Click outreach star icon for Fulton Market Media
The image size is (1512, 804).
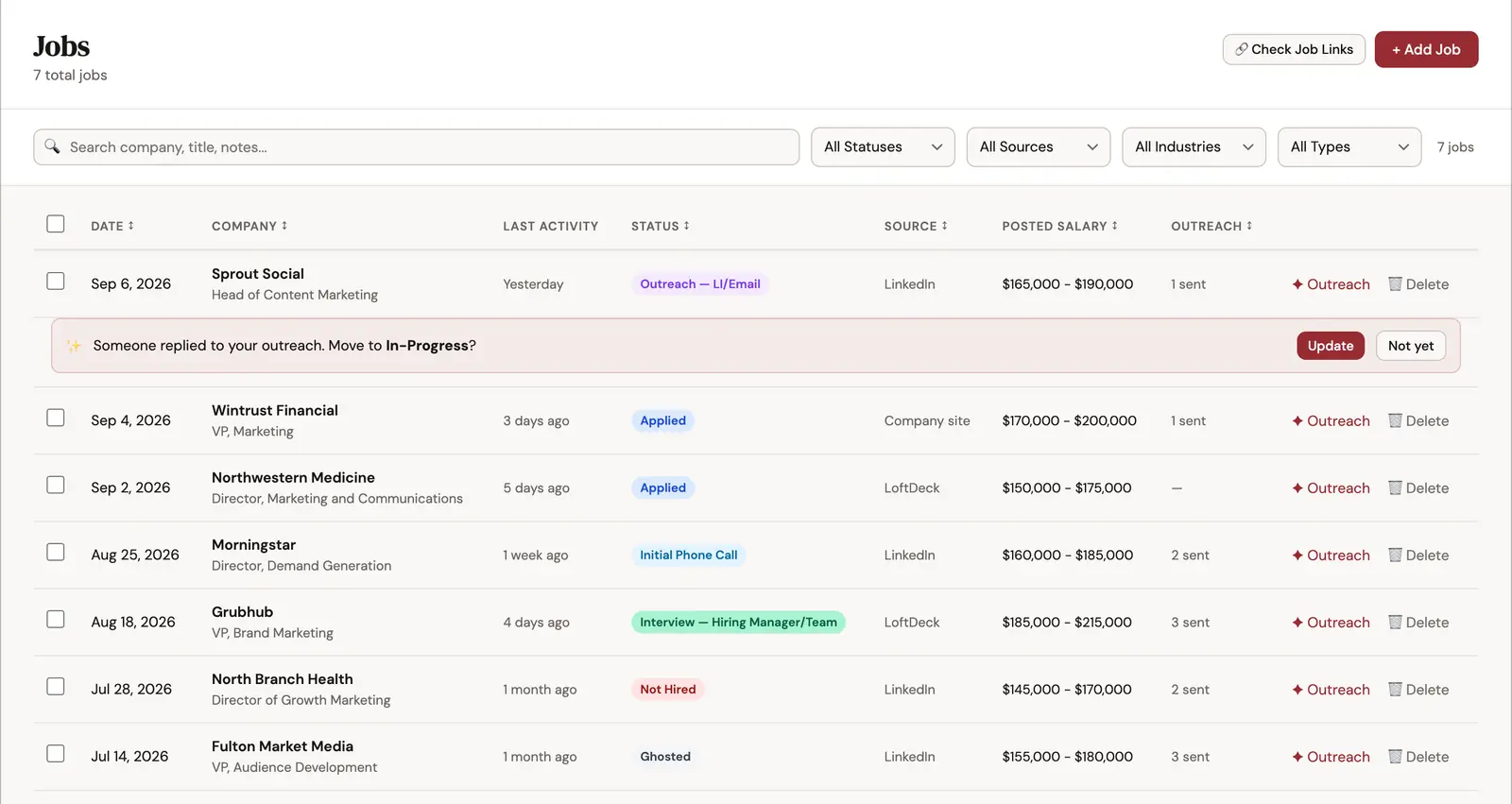pyautogui.click(x=1297, y=756)
